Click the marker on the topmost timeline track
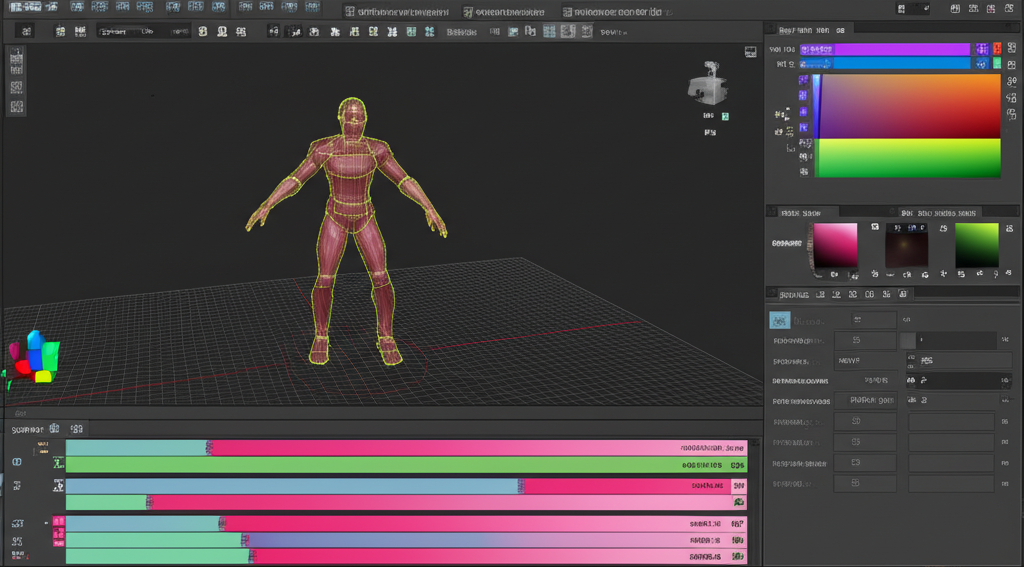 pyautogui.click(x=210, y=447)
